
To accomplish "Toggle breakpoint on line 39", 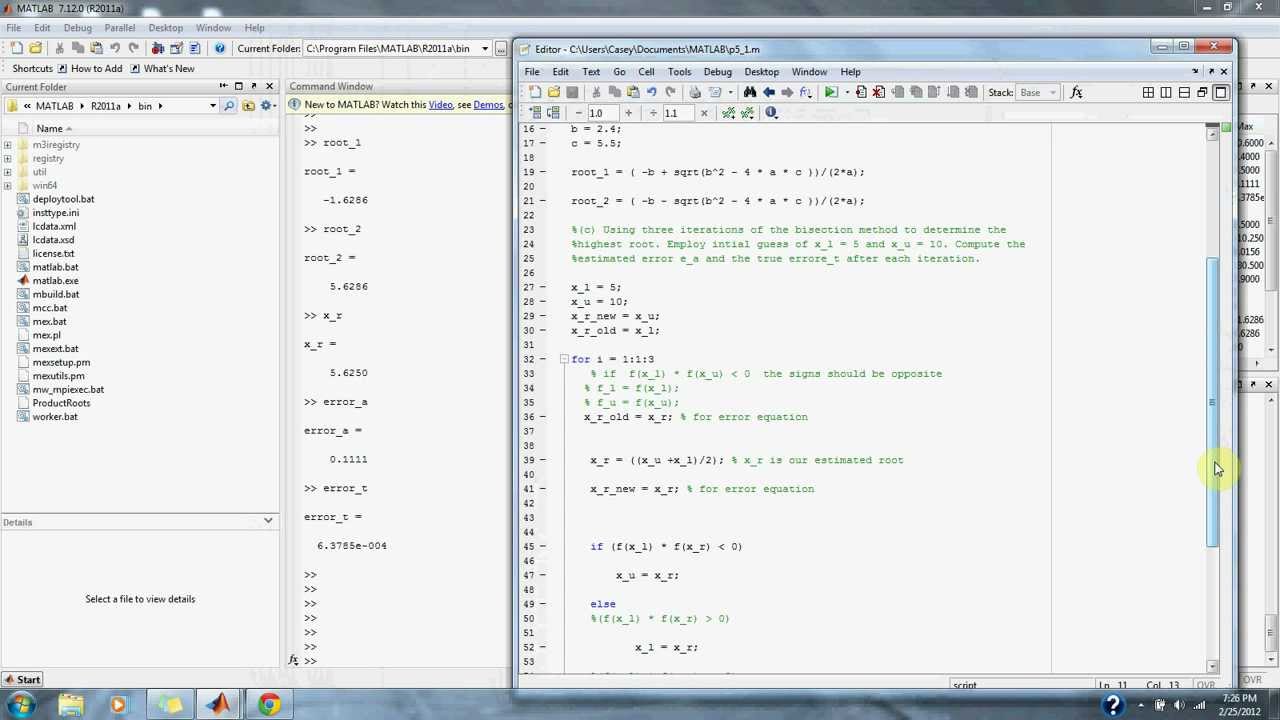I will pyautogui.click(x=543, y=460).
